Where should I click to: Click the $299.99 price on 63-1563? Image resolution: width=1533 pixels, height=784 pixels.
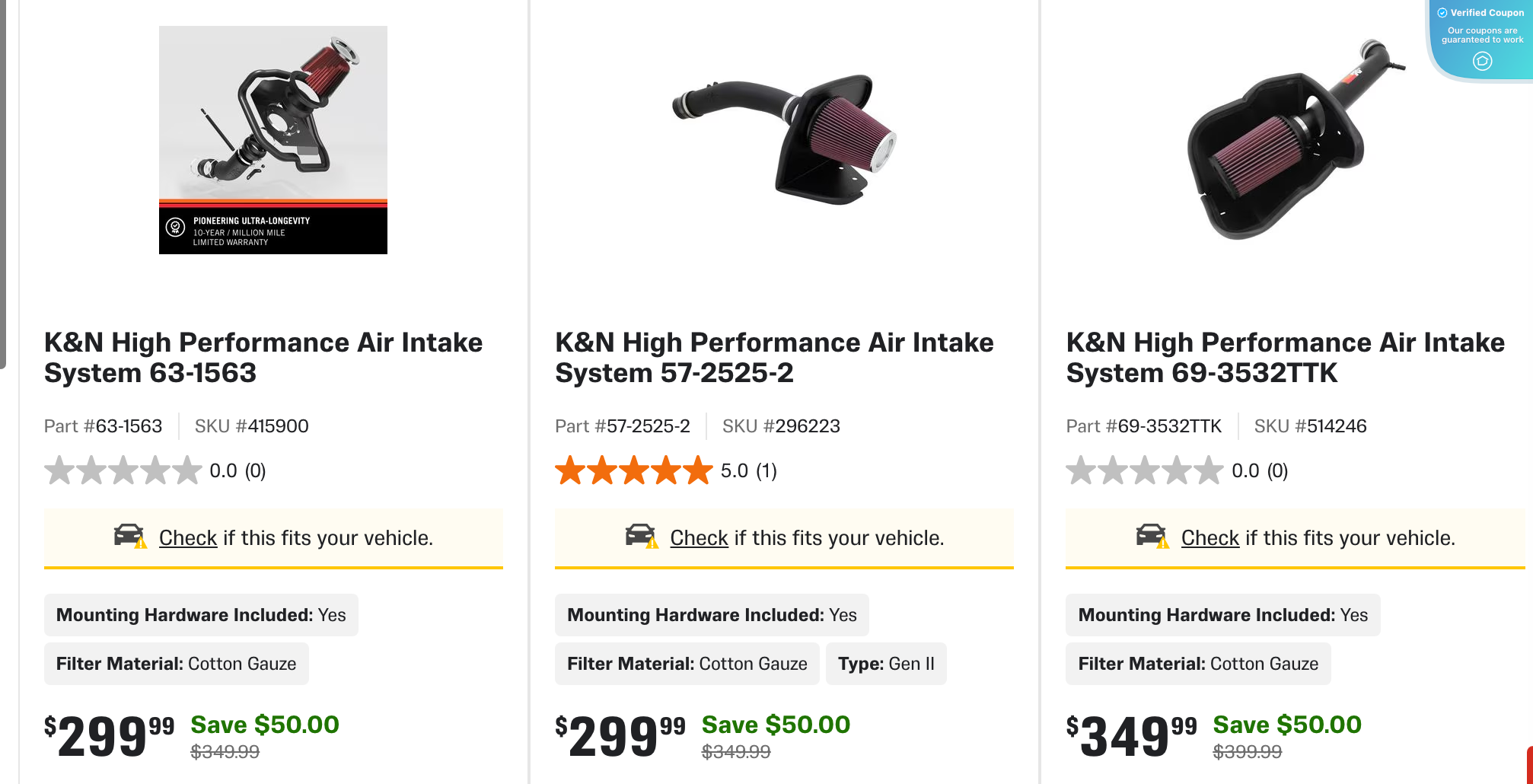tap(110, 736)
